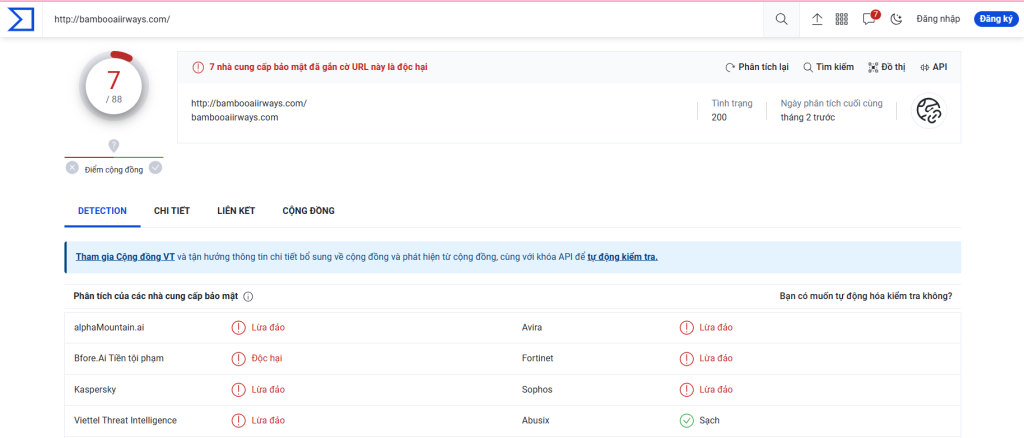Click warning icon in Viettel Threat Intelligence row
1024x438 pixels.
point(238,420)
